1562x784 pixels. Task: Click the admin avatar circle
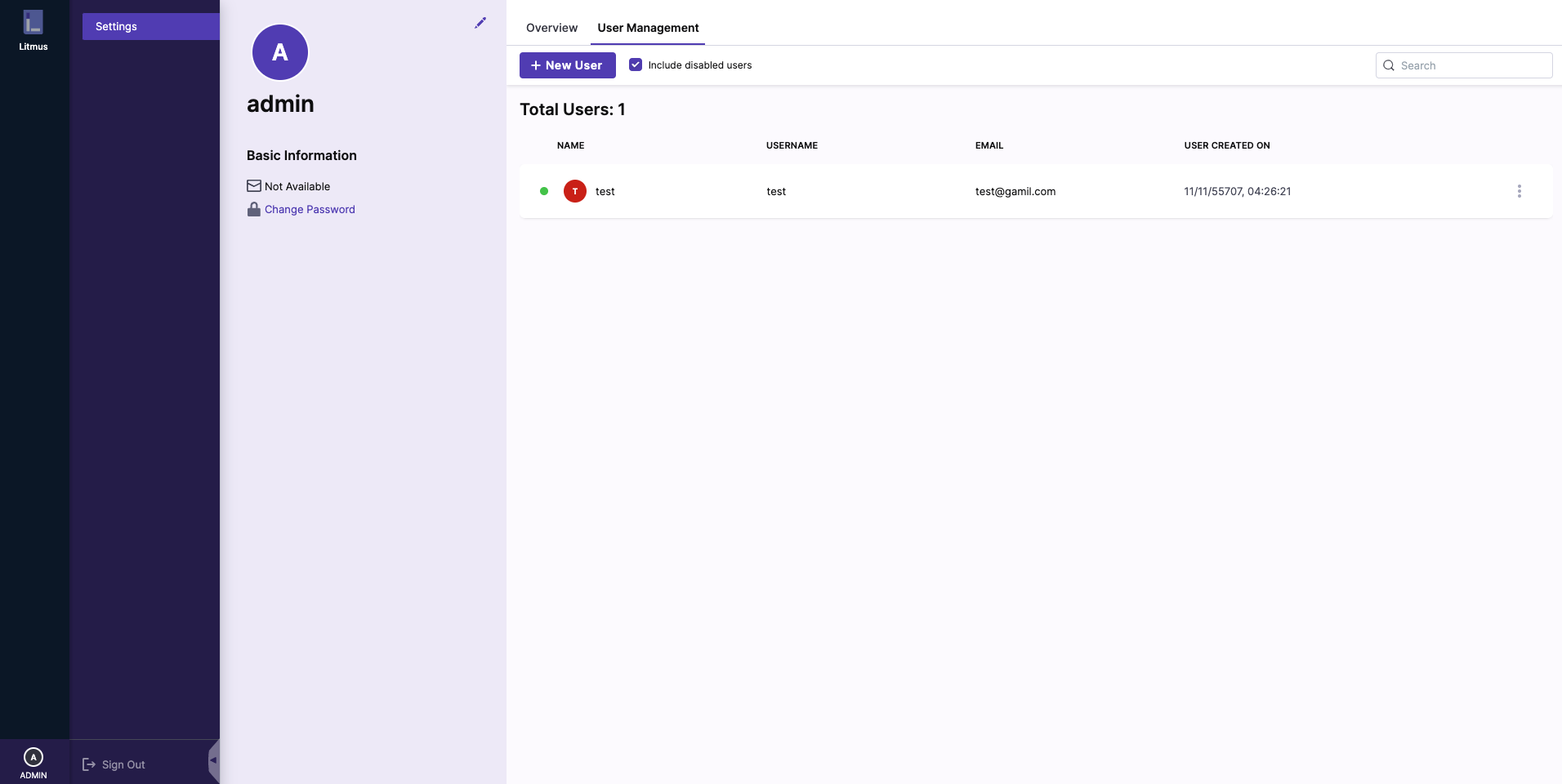coord(280,52)
